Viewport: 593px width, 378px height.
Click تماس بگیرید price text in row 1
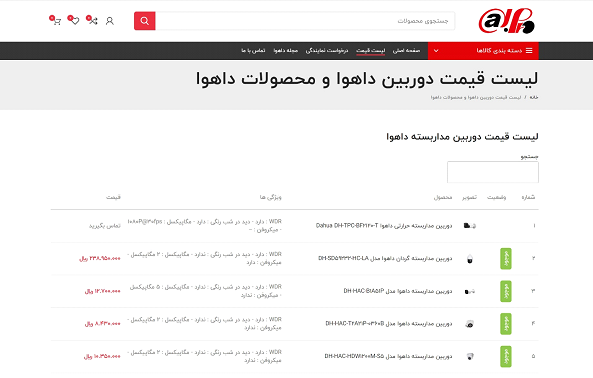click(105, 226)
